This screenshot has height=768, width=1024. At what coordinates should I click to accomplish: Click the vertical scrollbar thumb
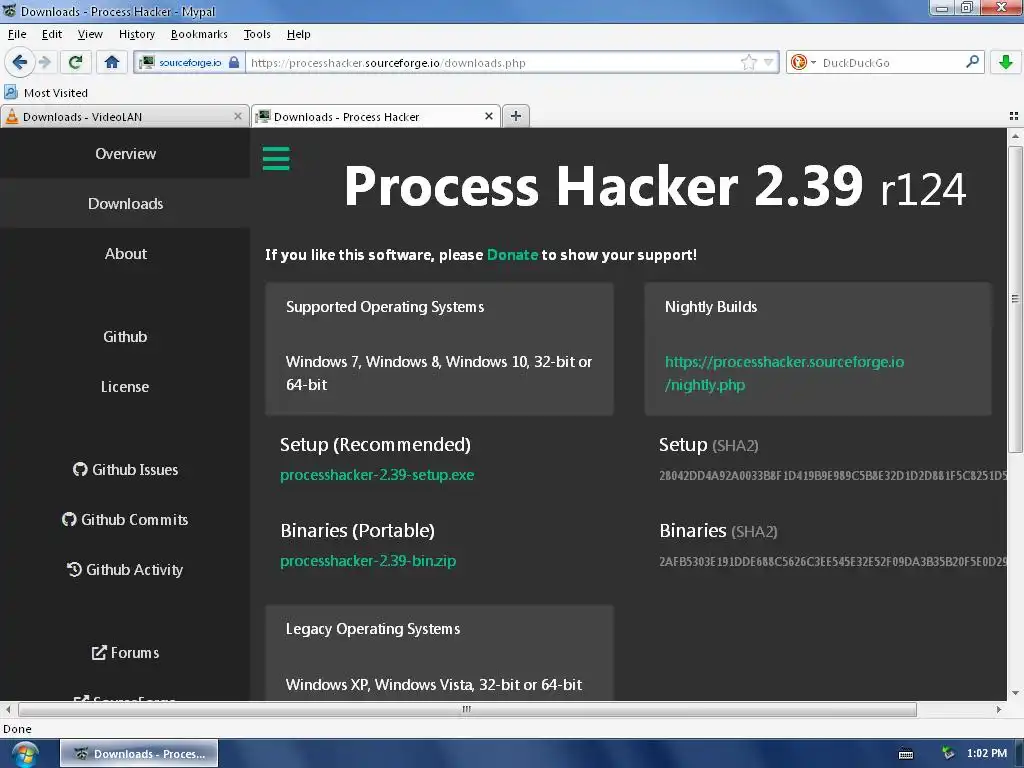1015,299
